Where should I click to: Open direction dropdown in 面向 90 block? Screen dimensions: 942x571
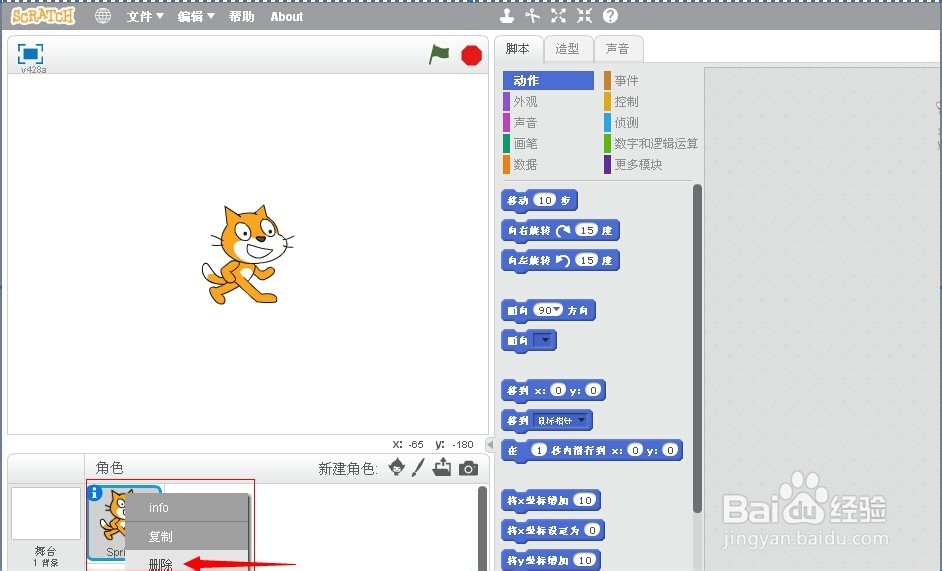(x=557, y=310)
